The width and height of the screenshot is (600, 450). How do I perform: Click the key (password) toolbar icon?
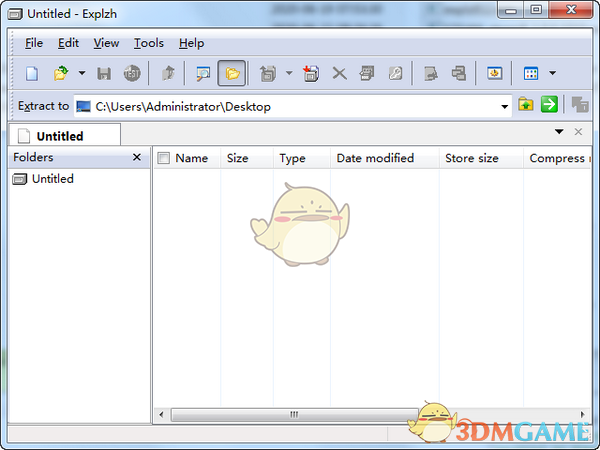[395, 73]
